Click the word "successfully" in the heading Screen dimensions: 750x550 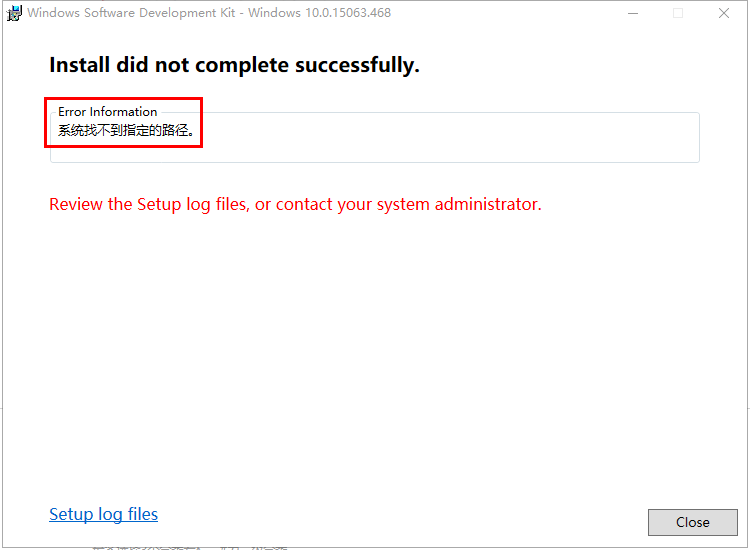click(x=359, y=65)
